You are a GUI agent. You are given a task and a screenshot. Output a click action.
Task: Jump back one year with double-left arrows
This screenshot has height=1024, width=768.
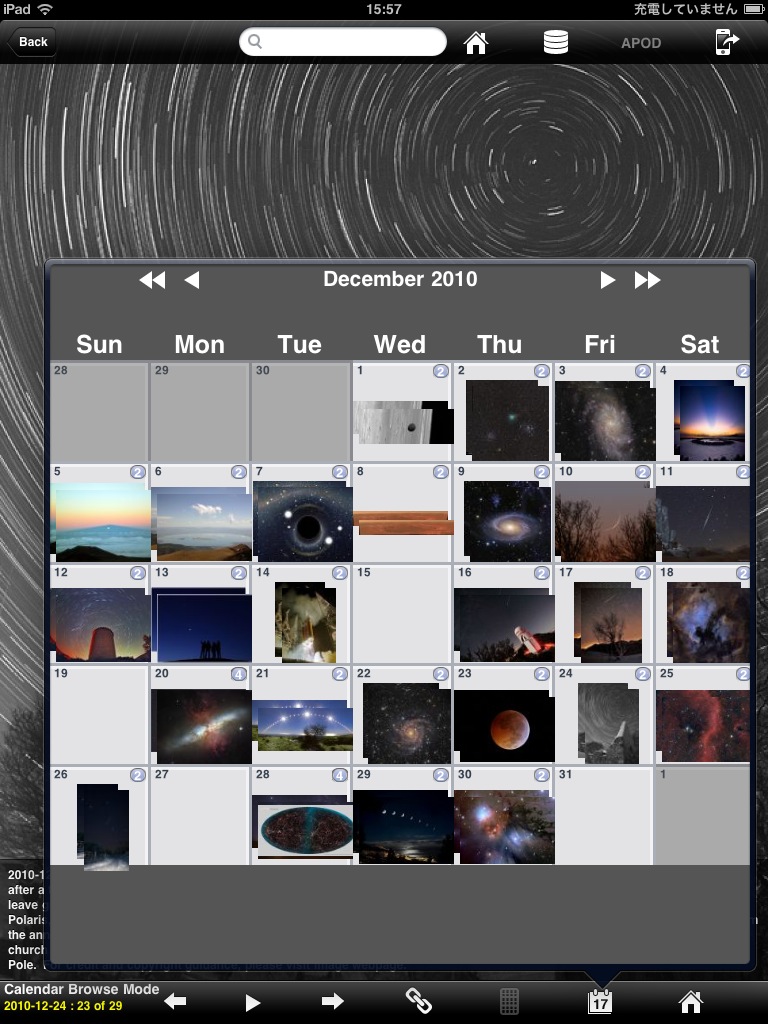(x=152, y=280)
